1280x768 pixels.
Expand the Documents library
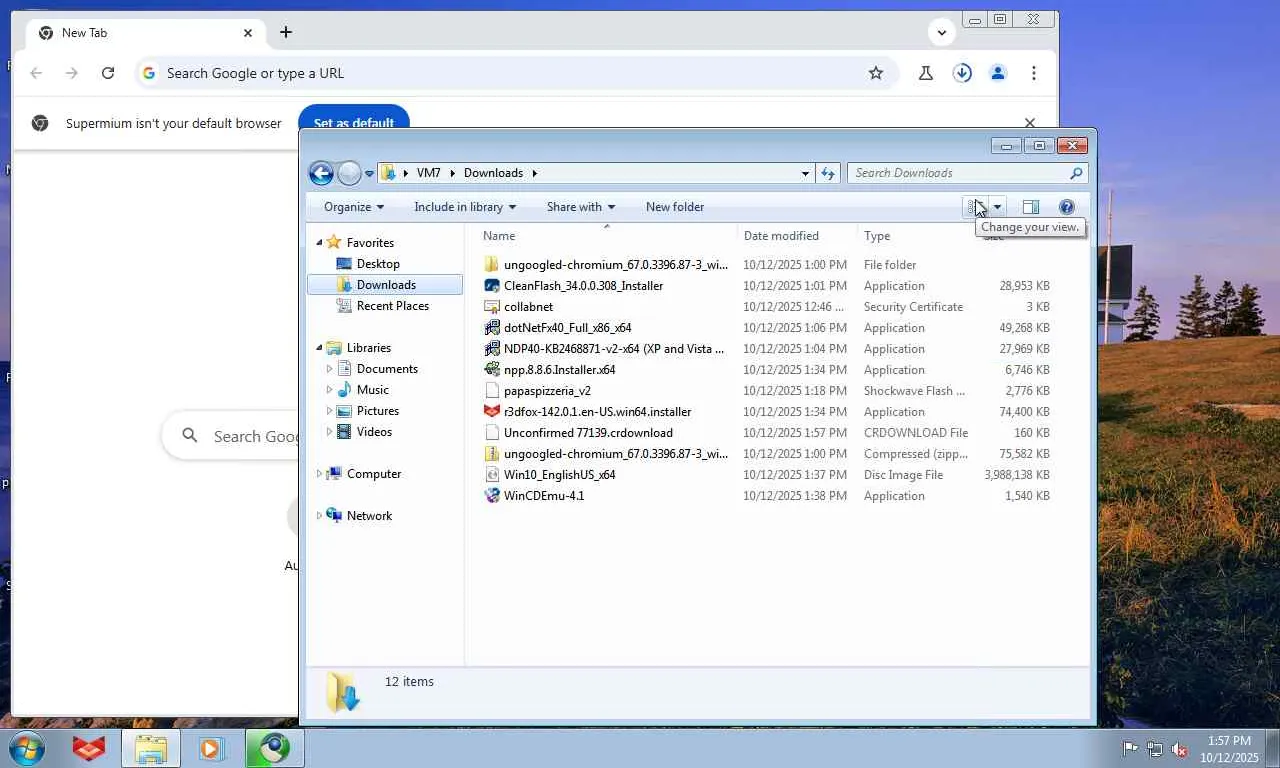329,369
